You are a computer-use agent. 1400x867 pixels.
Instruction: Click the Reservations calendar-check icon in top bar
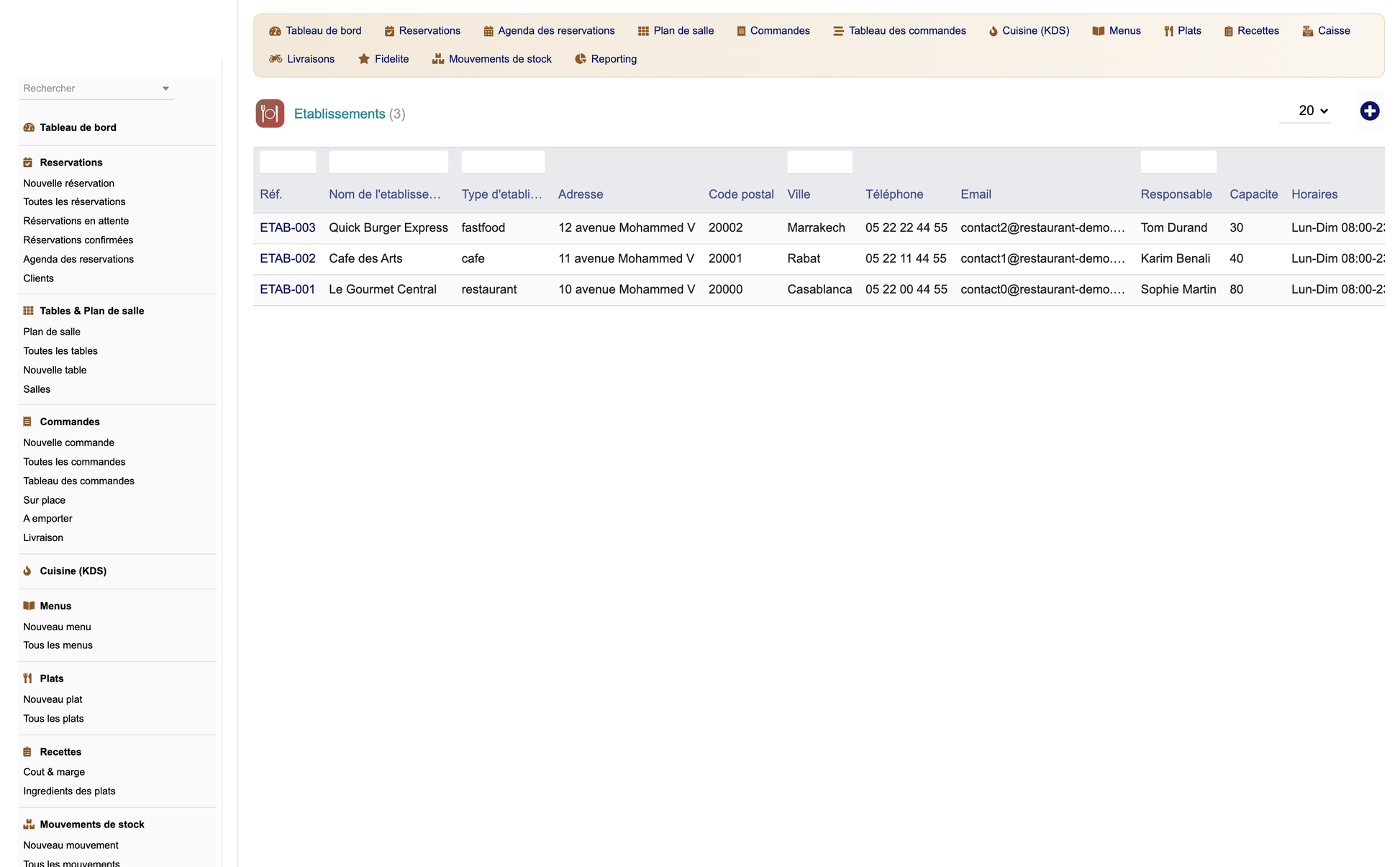tap(389, 31)
